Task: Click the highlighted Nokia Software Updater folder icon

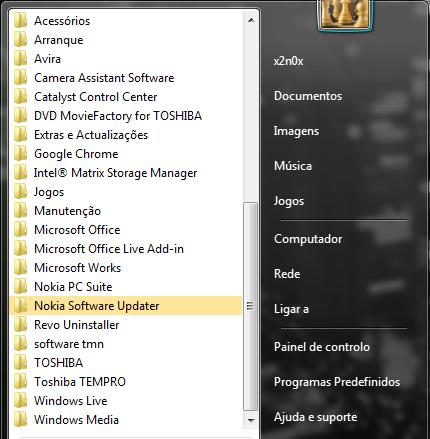Action: [20, 306]
